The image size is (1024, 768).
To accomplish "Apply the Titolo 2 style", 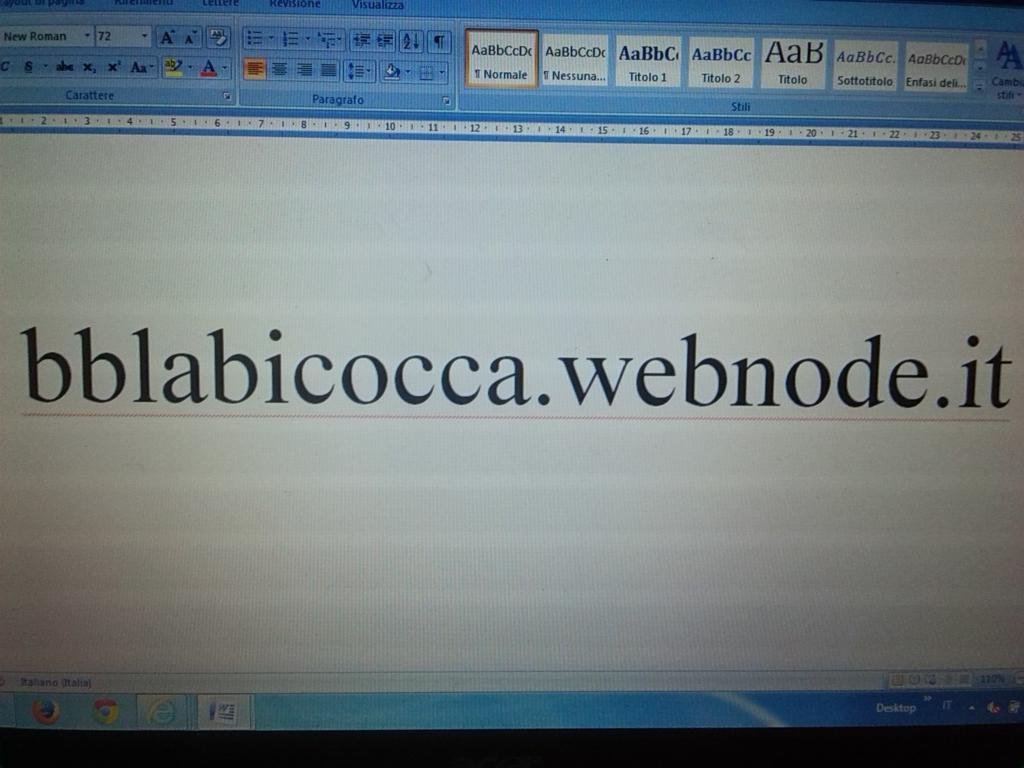I will pos(721,63).
